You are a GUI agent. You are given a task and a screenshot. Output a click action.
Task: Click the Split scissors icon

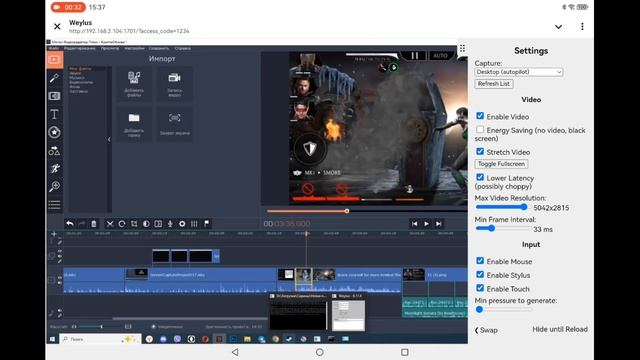[110, 224]
